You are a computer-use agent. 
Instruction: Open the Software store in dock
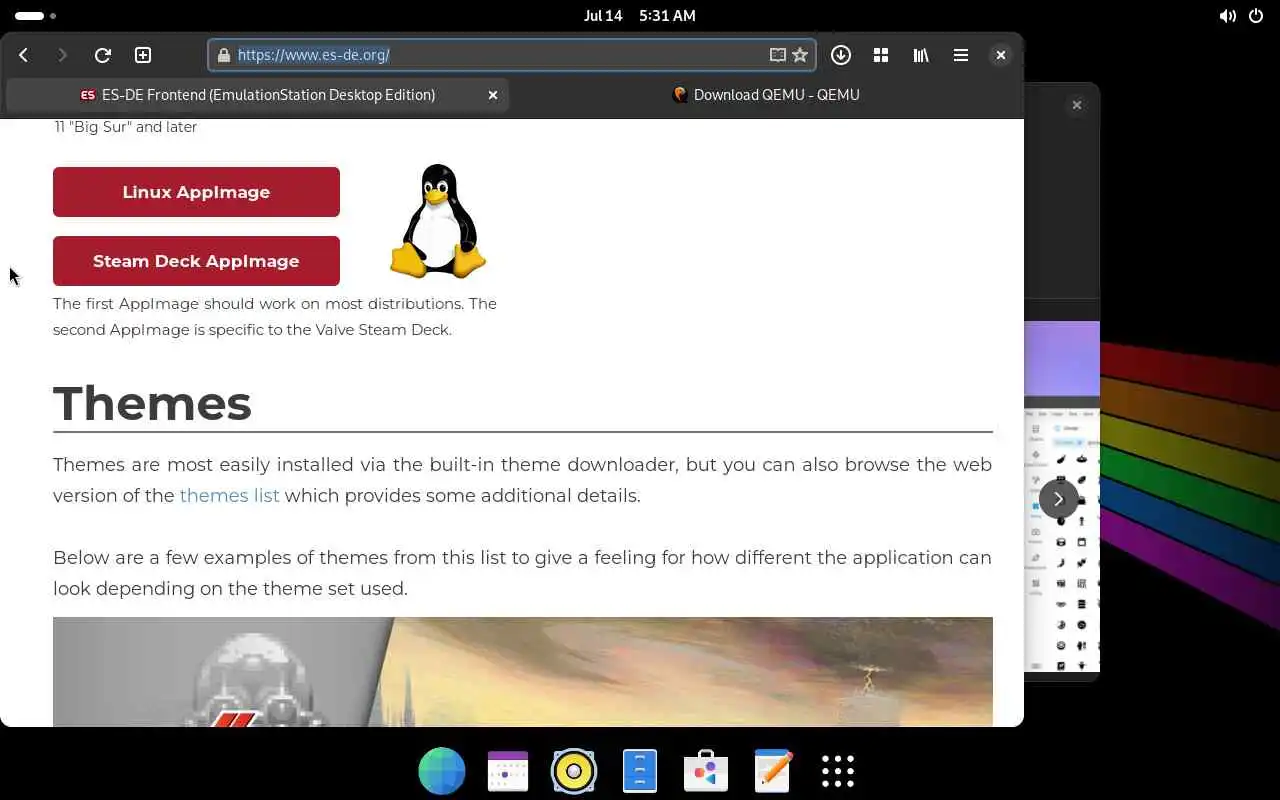click(x=706, y=771)
